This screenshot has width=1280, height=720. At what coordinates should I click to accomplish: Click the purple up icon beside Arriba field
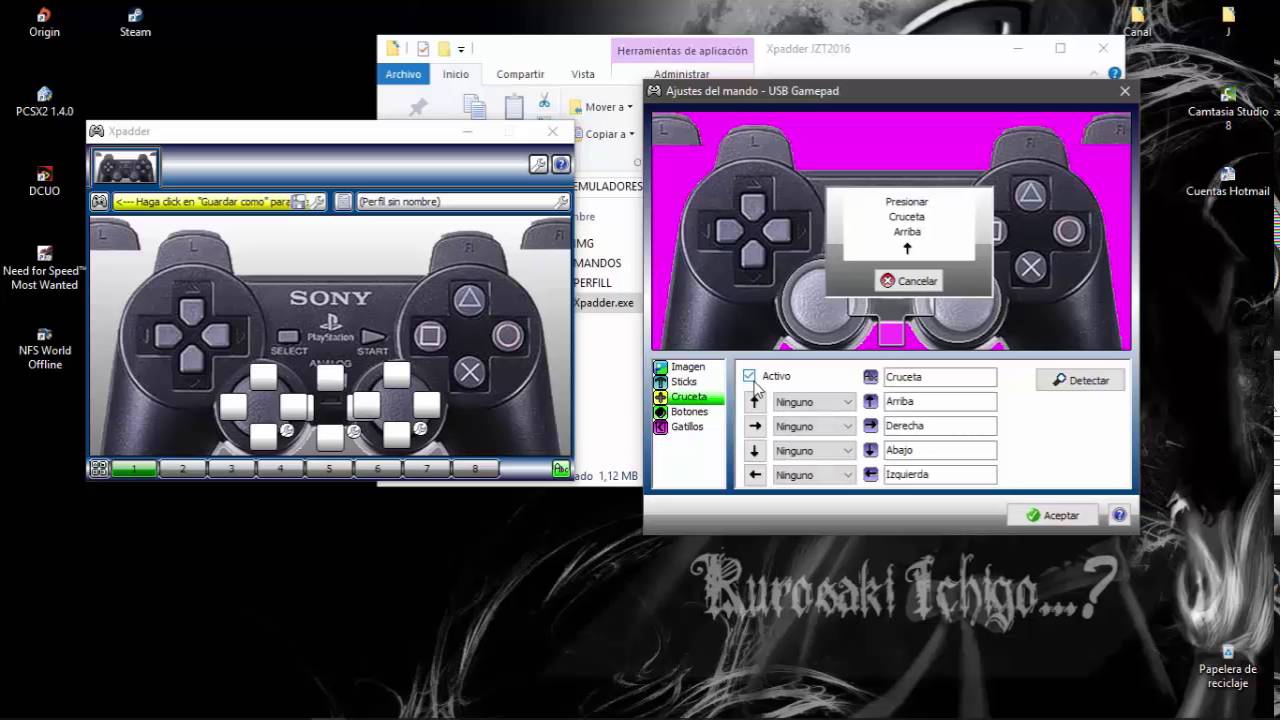click(x=871, y=401)
